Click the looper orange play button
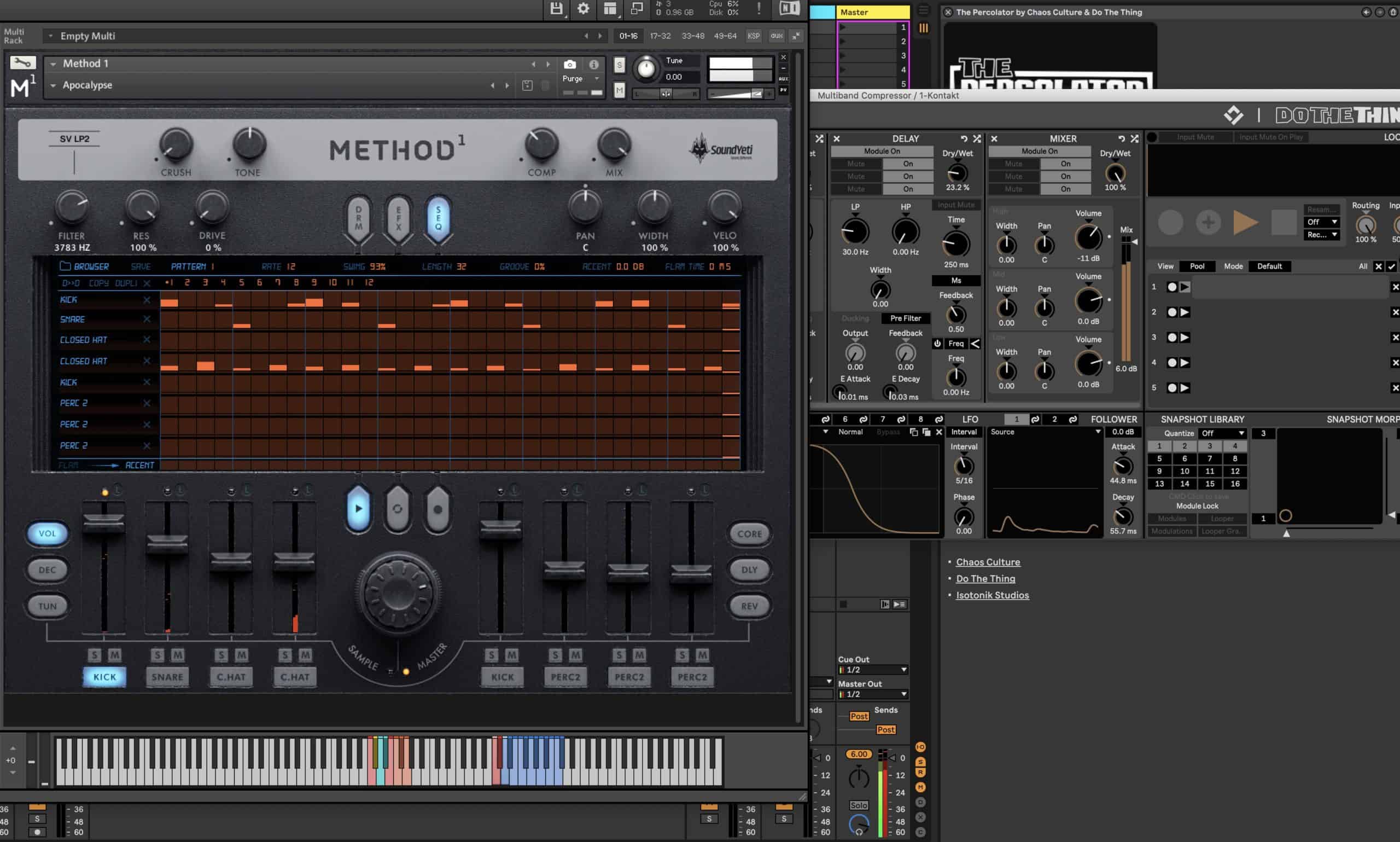 (x=1246, y=223)
